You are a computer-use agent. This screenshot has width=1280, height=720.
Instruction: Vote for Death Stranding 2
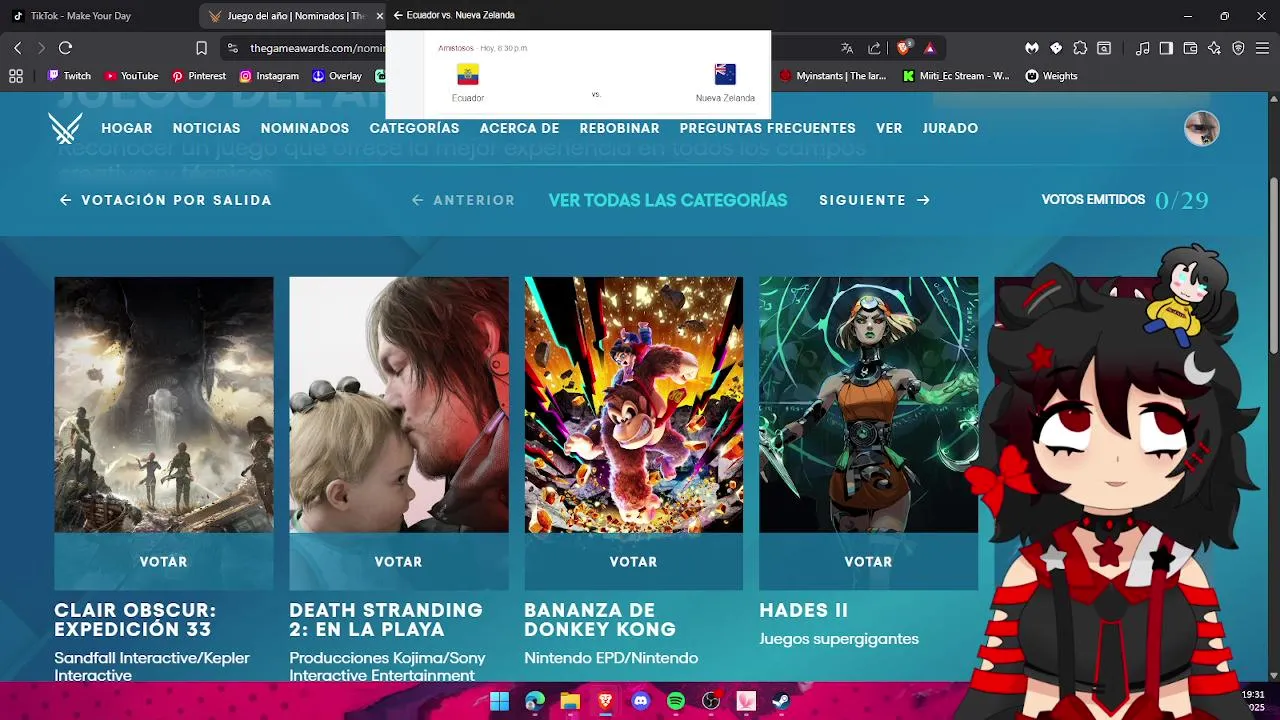[x=398, y=562]
